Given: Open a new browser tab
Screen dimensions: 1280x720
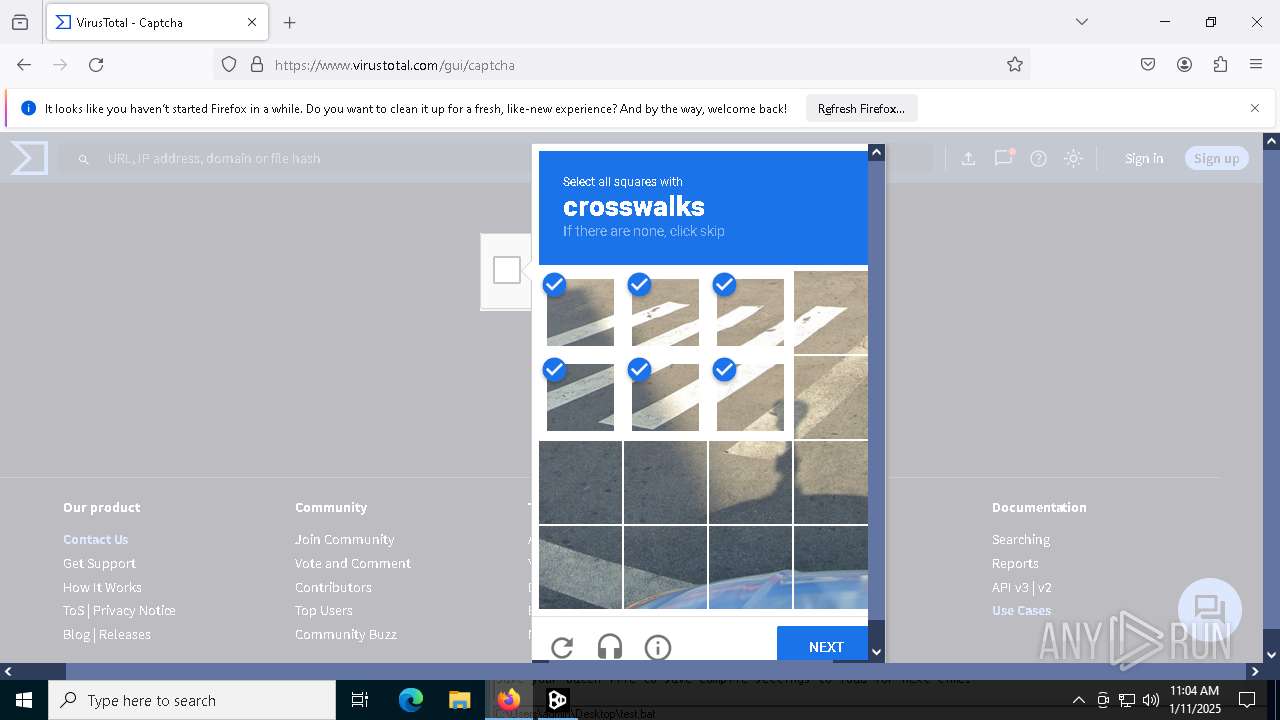Looking at the screenshot, I should (x=290, y=22).
